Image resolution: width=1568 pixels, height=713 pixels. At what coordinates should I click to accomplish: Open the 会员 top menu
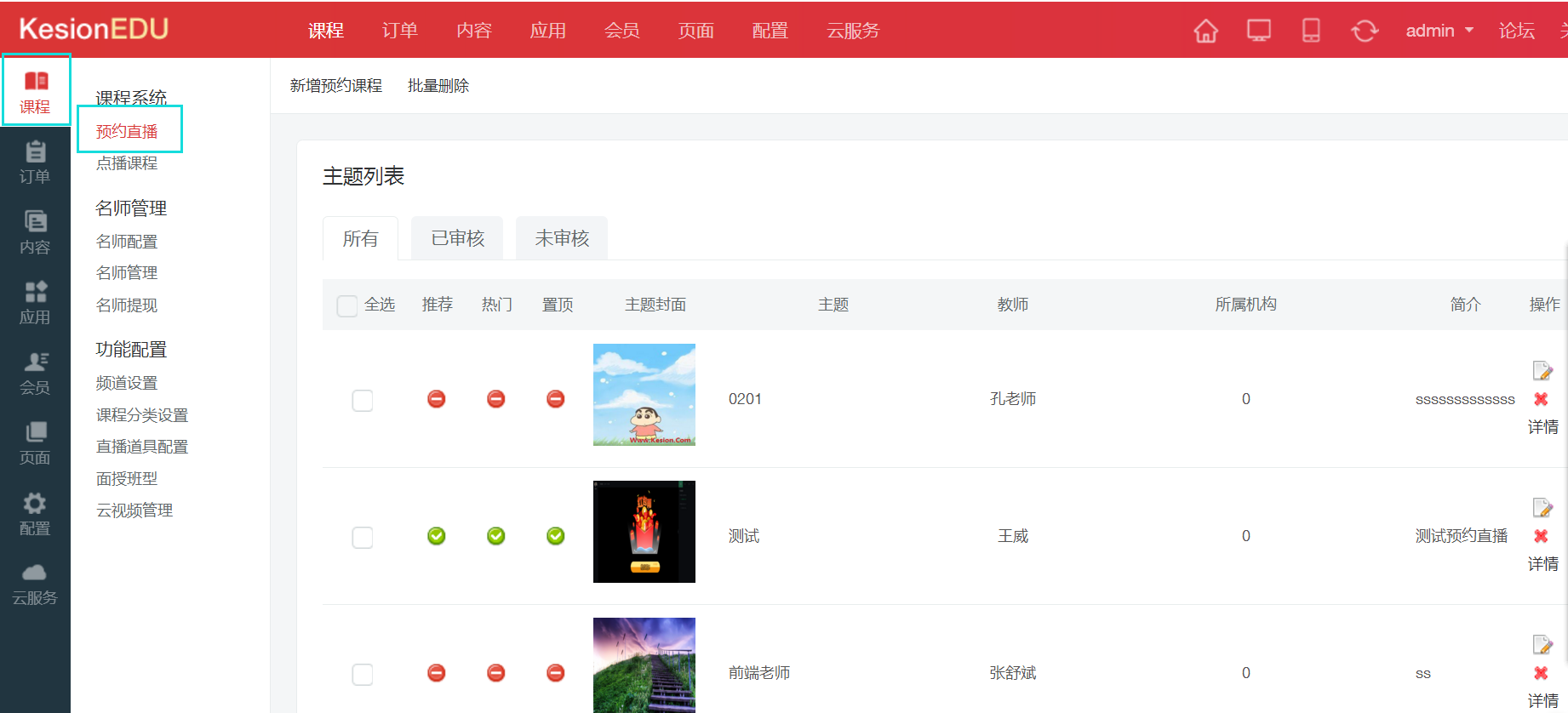pyautogui.click(x=621, y=31)
